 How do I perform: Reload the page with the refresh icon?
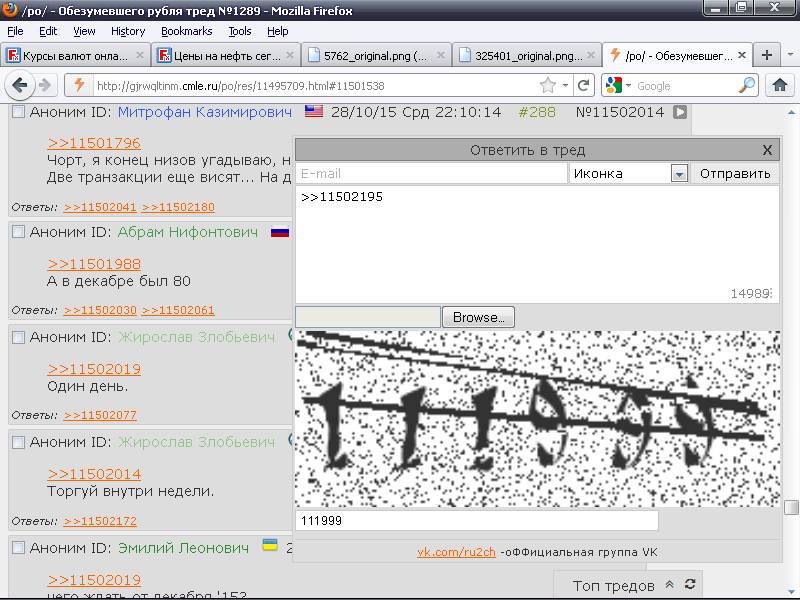pyautogui.click(x=584, y=85)
